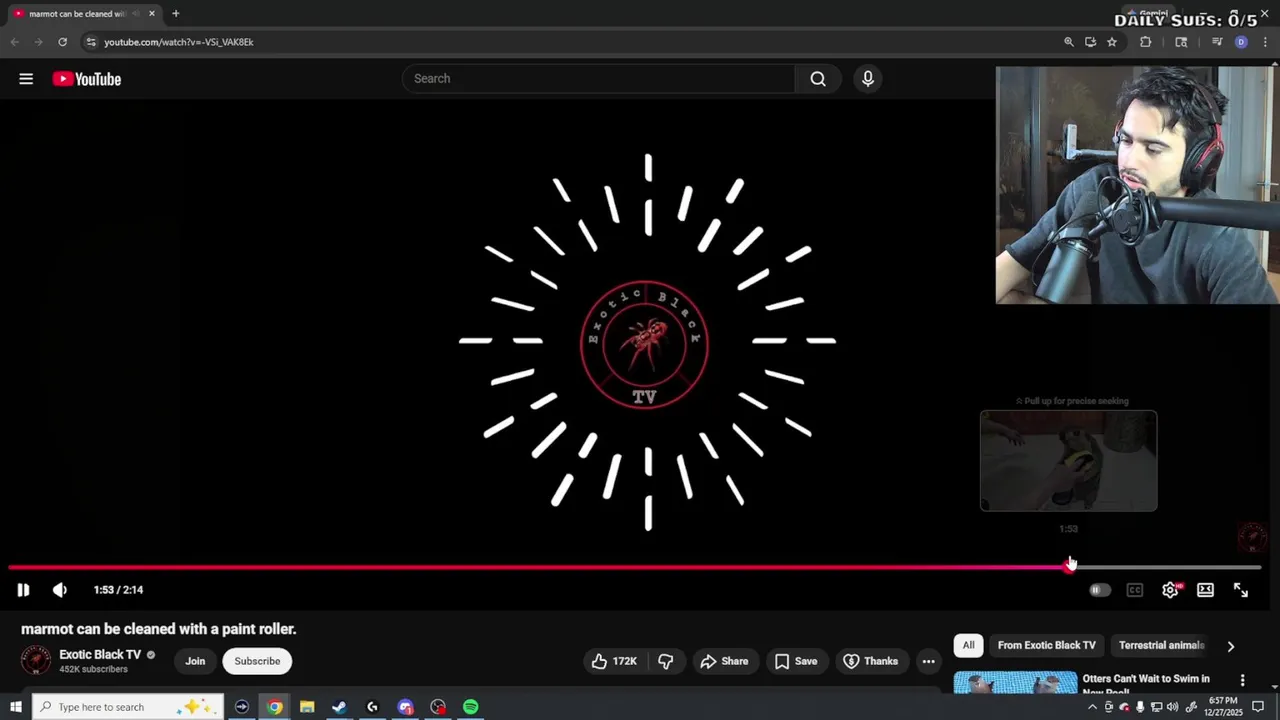Screen dimensions: 1280x720
Task: Click the taskbar 'Type here to search' box
Action: point(130,707)
